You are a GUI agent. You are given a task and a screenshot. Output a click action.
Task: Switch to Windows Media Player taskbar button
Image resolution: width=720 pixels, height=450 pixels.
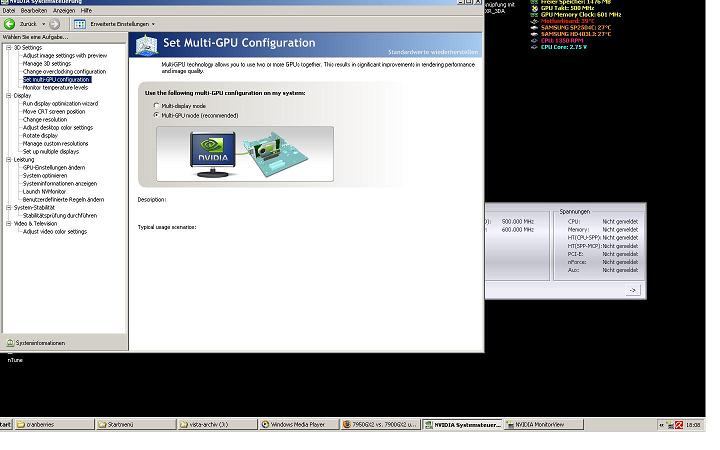click(x=298, y=425)
